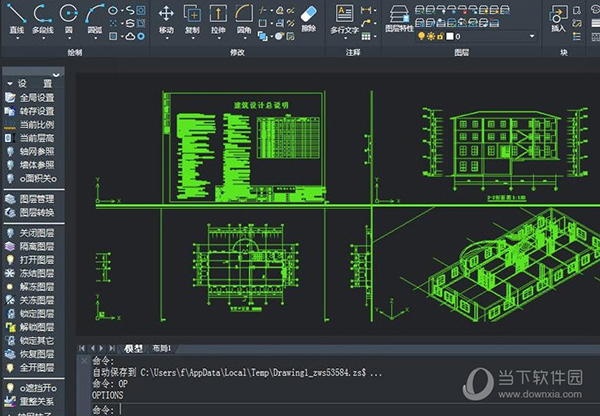Click 当前层高 current floor height

click(30, 138)
